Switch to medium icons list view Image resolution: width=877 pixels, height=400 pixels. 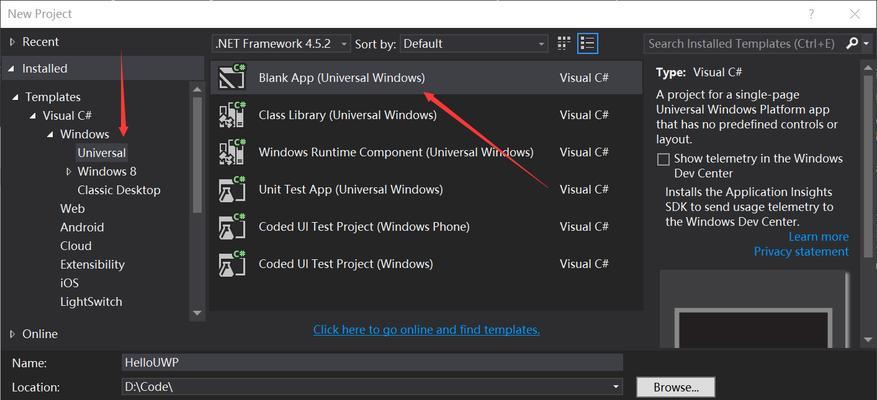[x=587, y=43]
